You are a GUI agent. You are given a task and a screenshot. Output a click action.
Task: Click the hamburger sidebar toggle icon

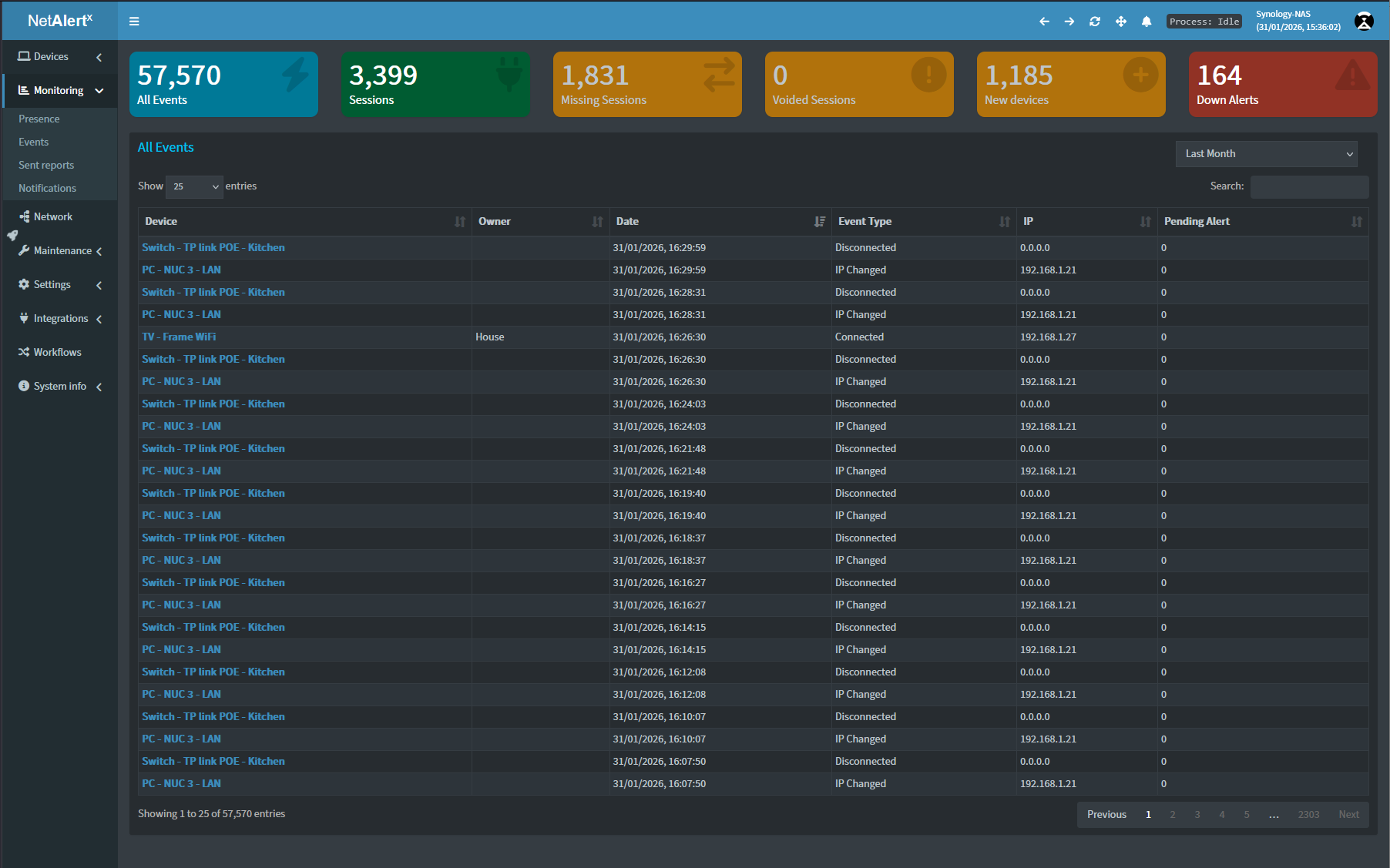point(134,22)
